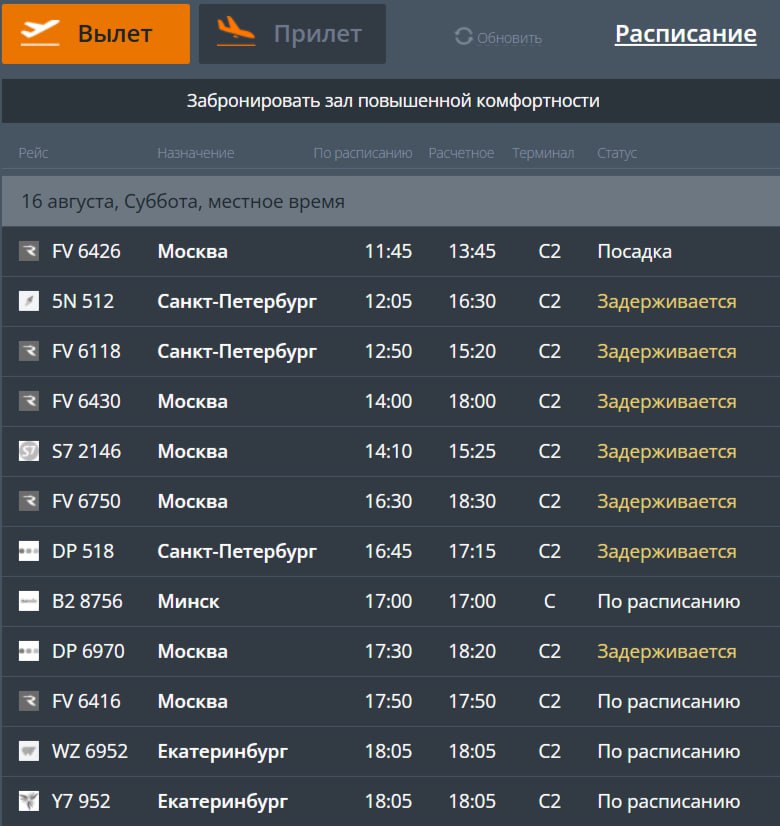Click the airline logo for FV 6416
The height and width of the screenshot is (826, 780).
pos(29,701)
